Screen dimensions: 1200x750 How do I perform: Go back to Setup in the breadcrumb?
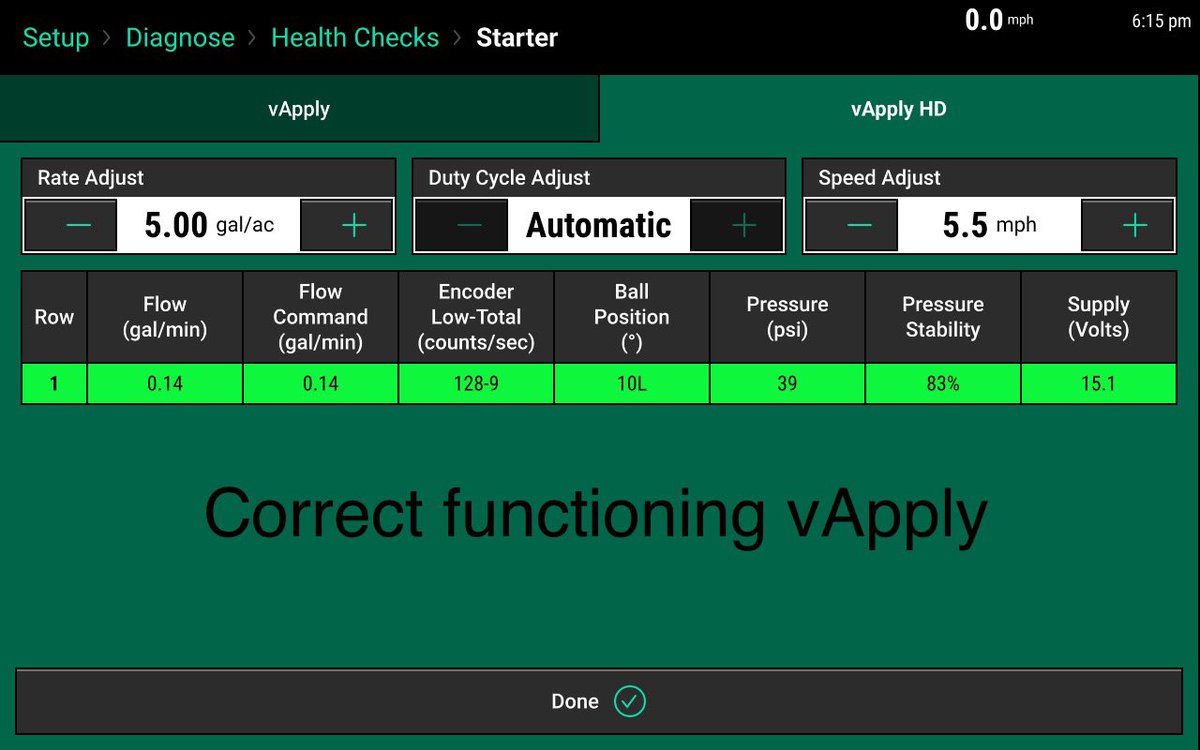click(56, 38)
